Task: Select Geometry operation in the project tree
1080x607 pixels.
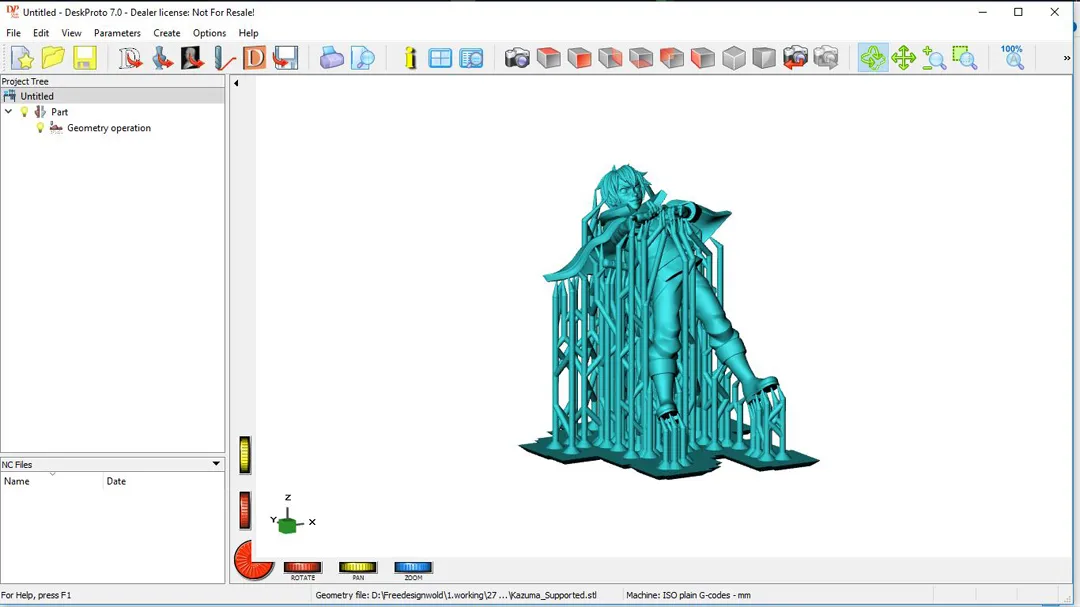Action: coord(108,128)
